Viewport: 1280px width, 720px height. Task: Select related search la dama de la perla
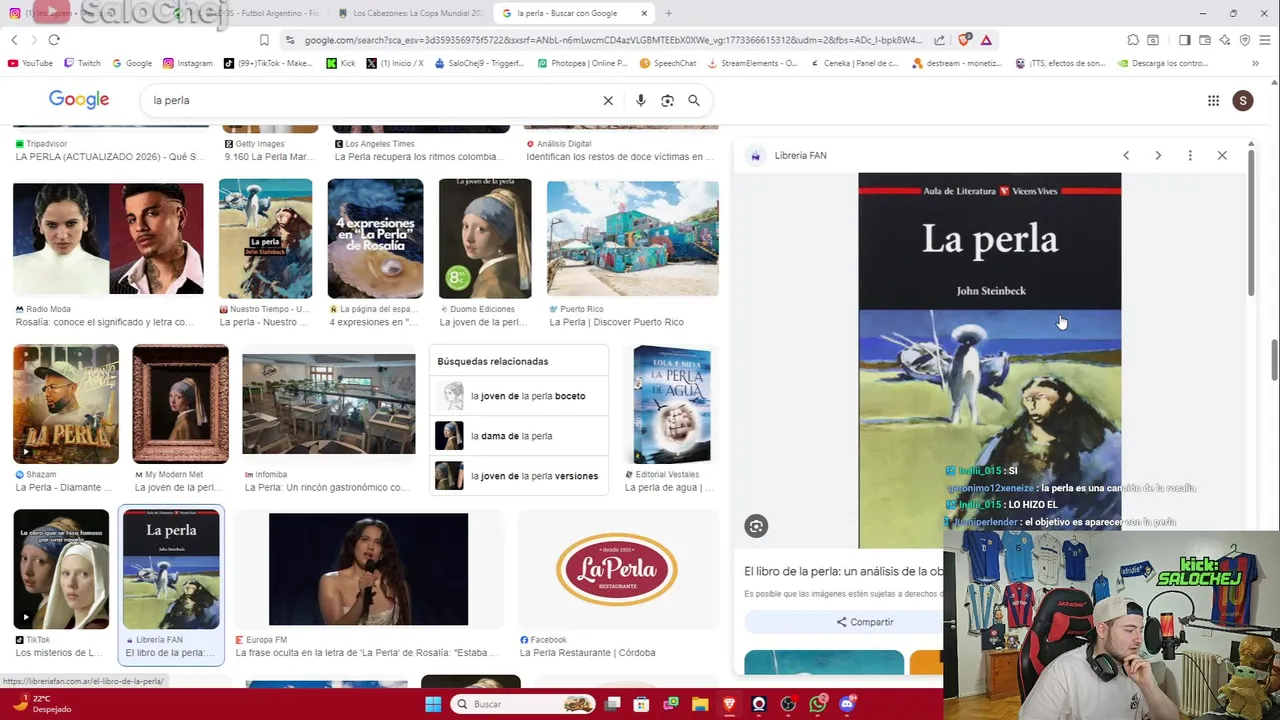tap(519, 436)
